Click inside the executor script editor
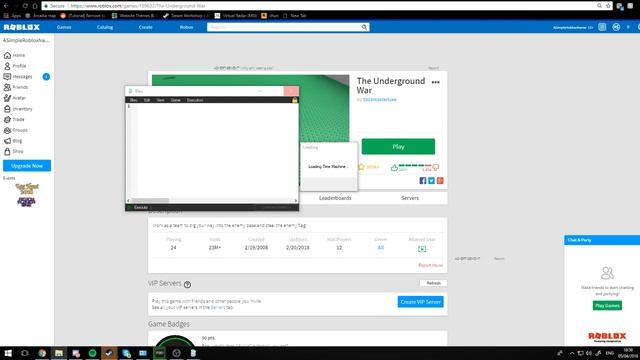Screen dimensions: 640x360 coord(217,150)
